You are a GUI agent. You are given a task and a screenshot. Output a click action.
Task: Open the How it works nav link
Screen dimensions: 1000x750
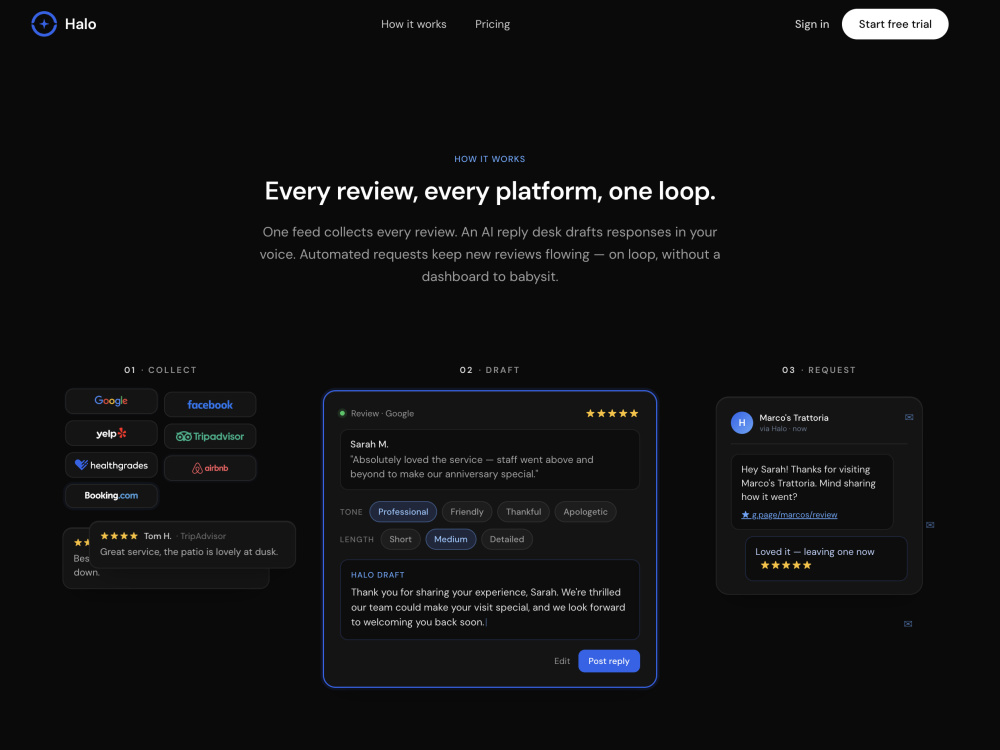(x=413, y=24)
